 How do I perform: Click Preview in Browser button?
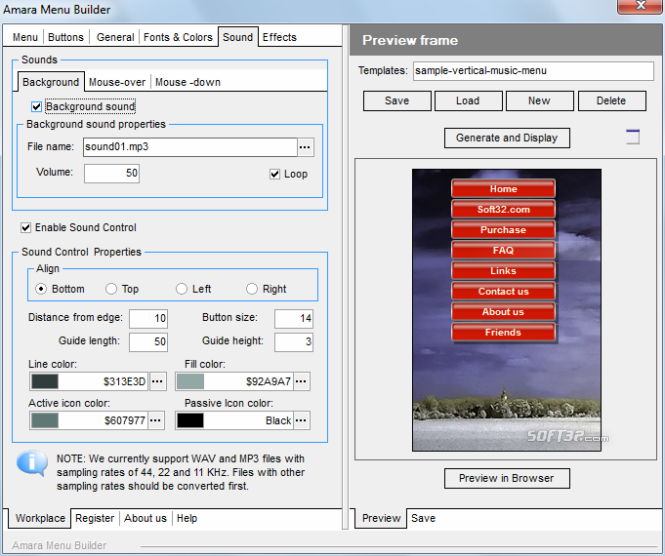(507, 478)
